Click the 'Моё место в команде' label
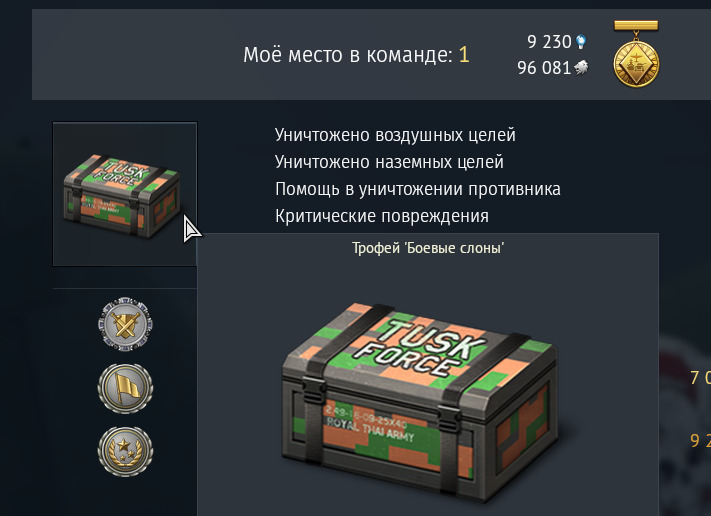The image size is (711, 516). [348, 55]
